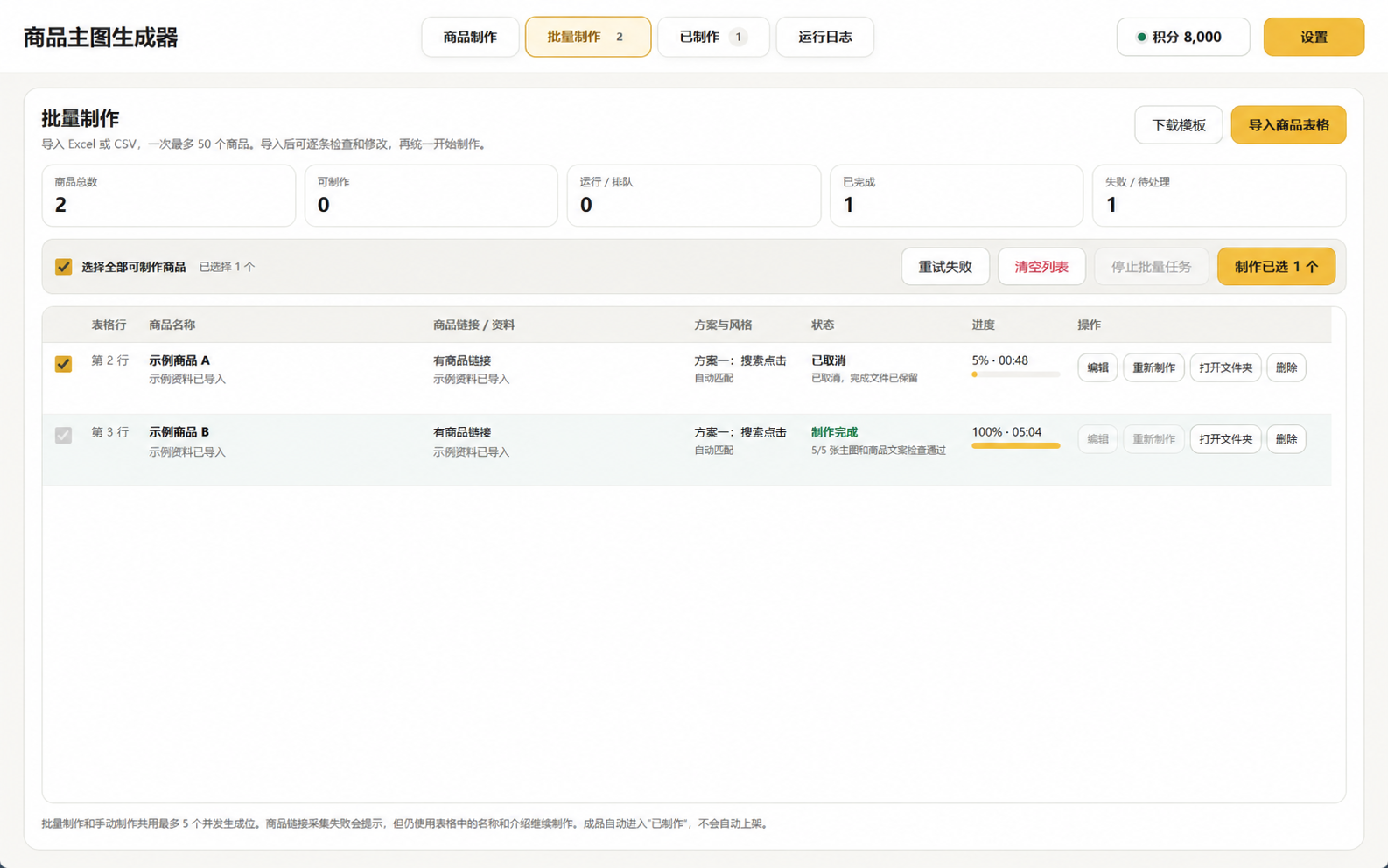Open folder for 示例商品 A

pos(1225,367)
